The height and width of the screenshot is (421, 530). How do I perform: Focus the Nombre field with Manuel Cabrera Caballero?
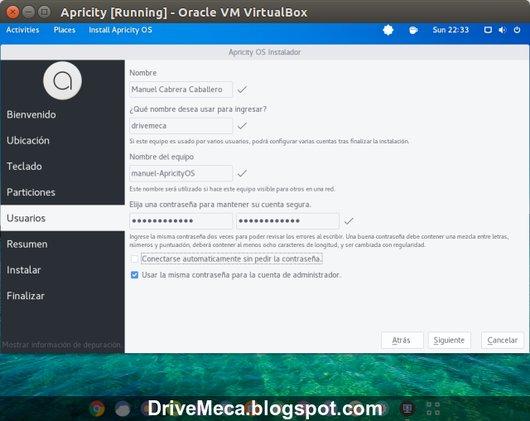click(x=181, y=90)
